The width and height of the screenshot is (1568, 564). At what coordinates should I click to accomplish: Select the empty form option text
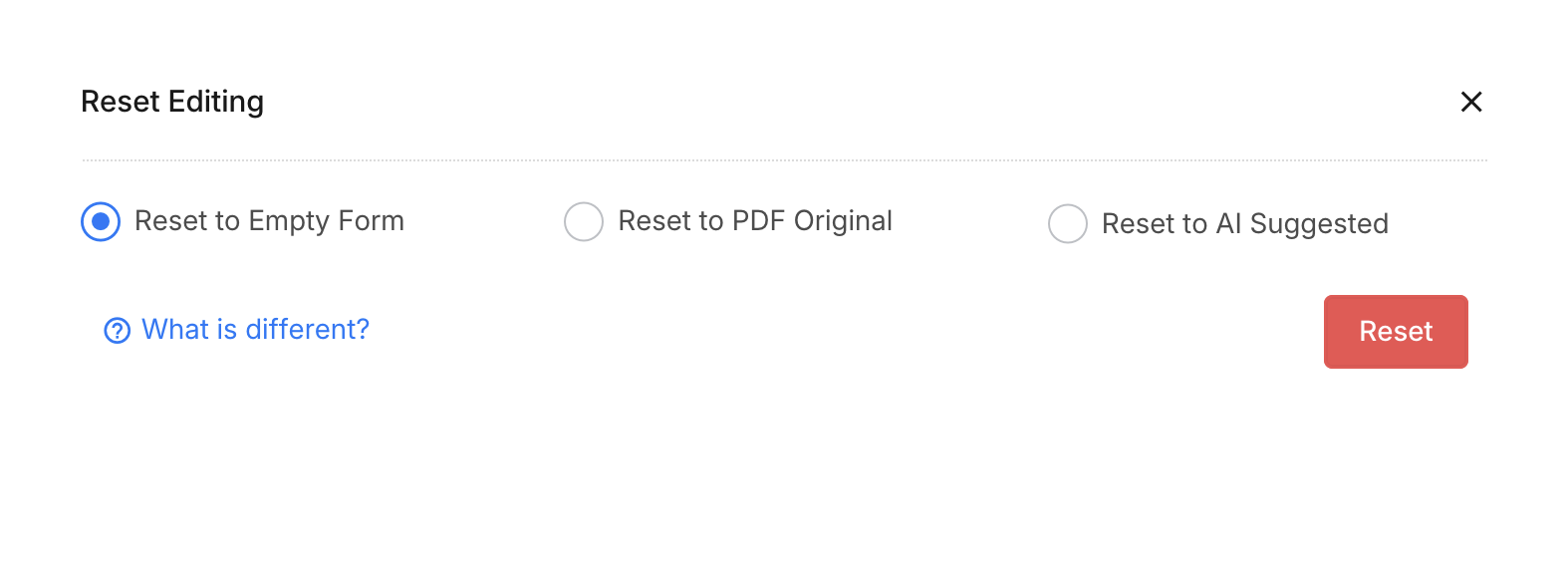pos(269,221)
